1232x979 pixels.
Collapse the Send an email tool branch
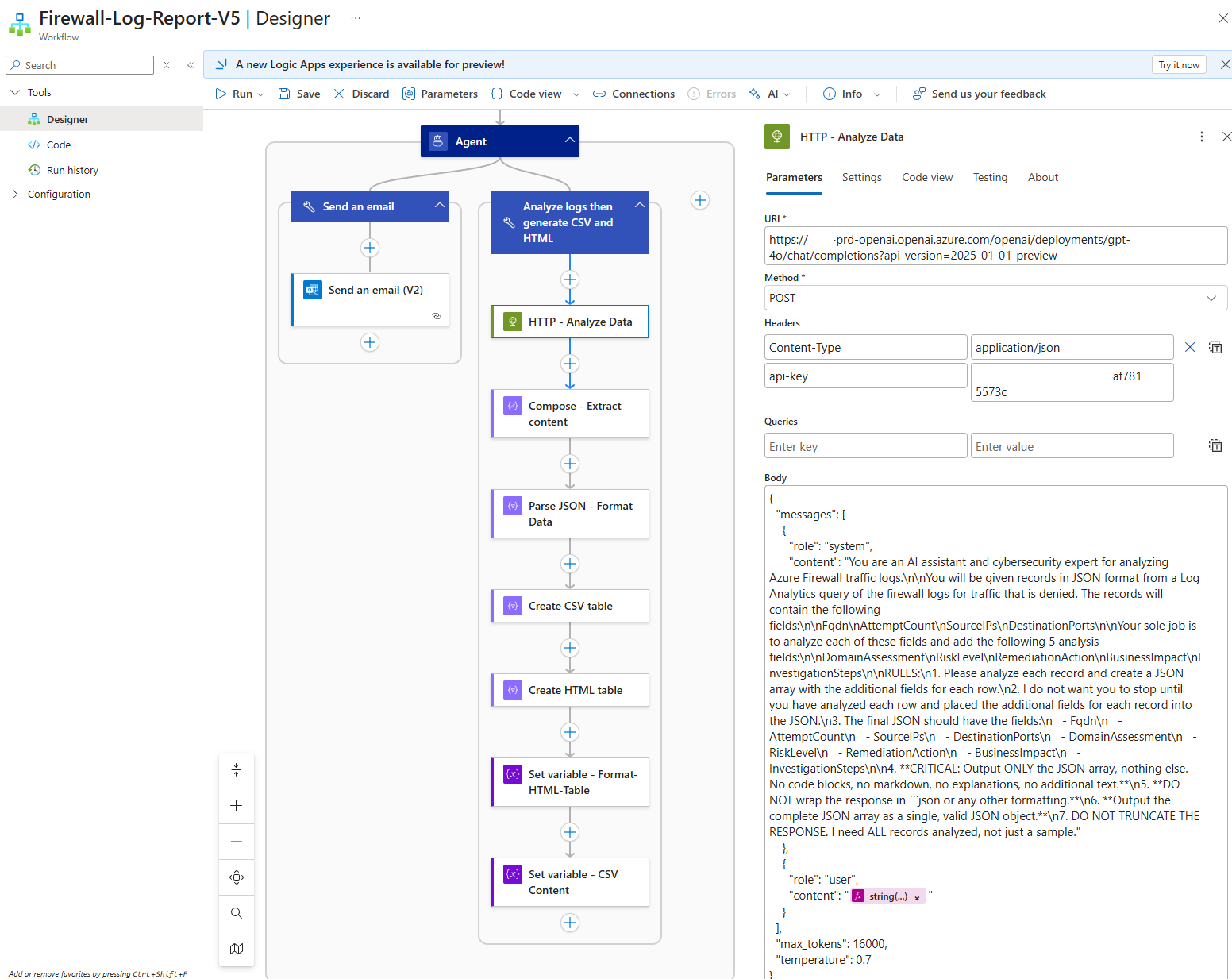click(439, 206)
